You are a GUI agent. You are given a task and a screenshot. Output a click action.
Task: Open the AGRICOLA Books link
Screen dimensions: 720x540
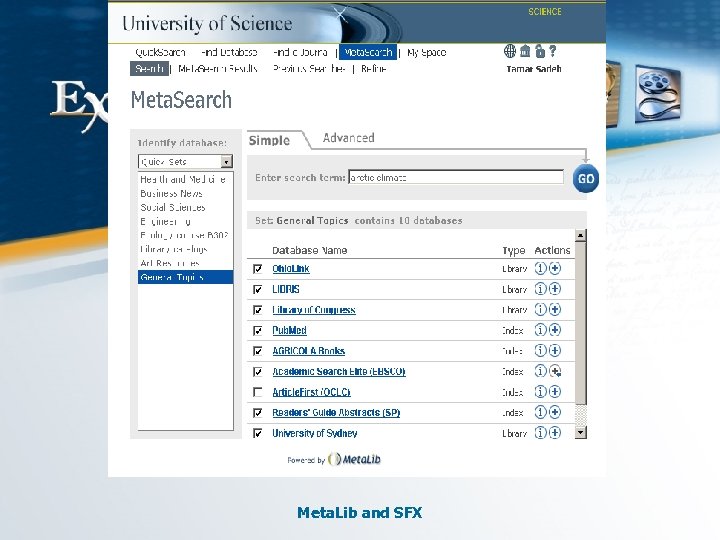click(x=309, y=351)
